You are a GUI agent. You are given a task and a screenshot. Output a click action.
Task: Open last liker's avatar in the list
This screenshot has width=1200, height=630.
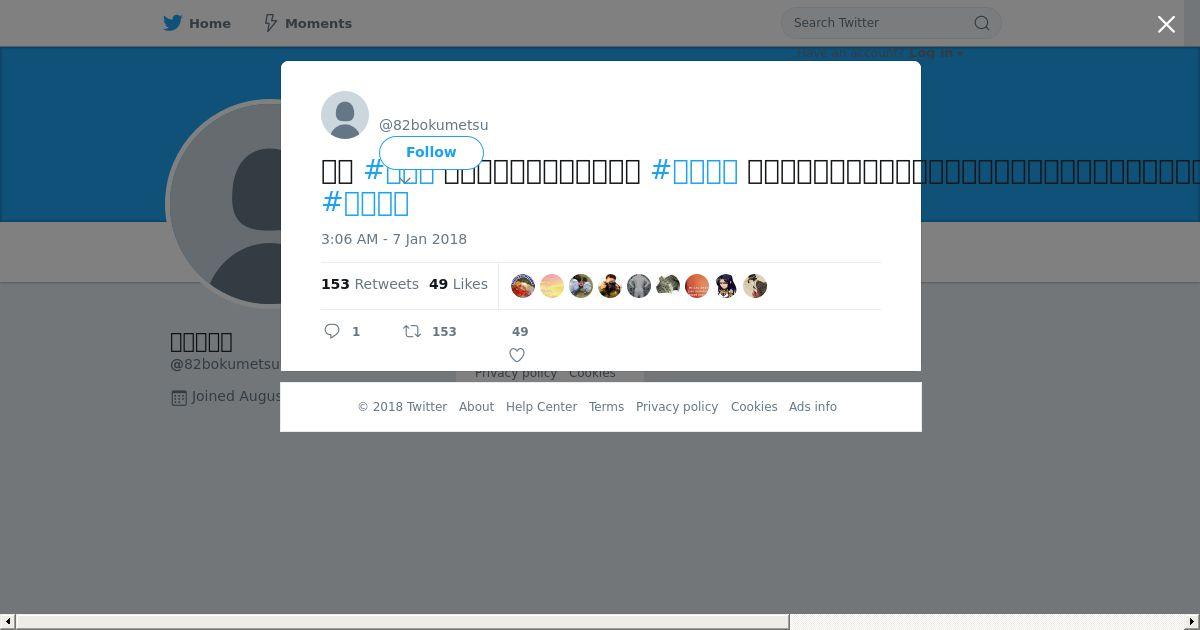pyautogui.click(x=755, y=286)
